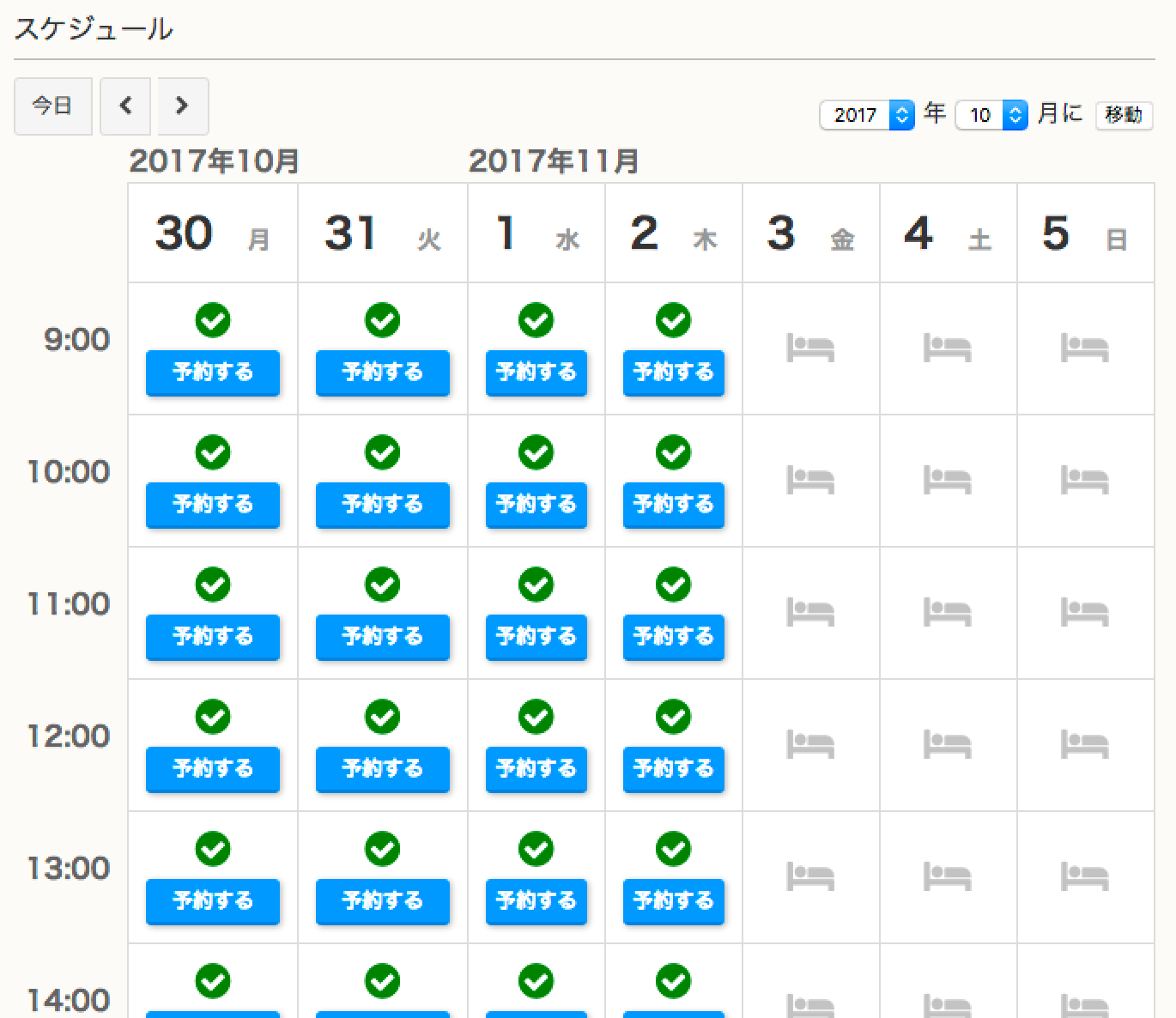Click closed bed icon at 9:00 Friday 3
Screen dimensions: 1176x1018
[810, 348]
